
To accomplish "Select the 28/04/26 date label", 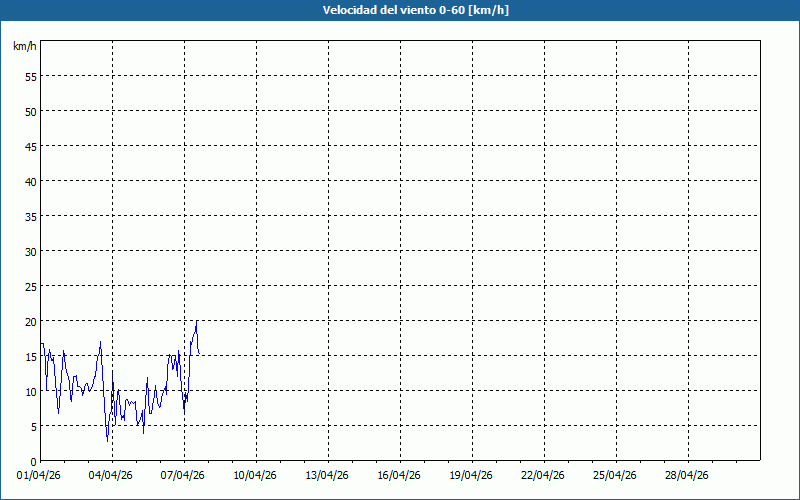I will point(687,475).
